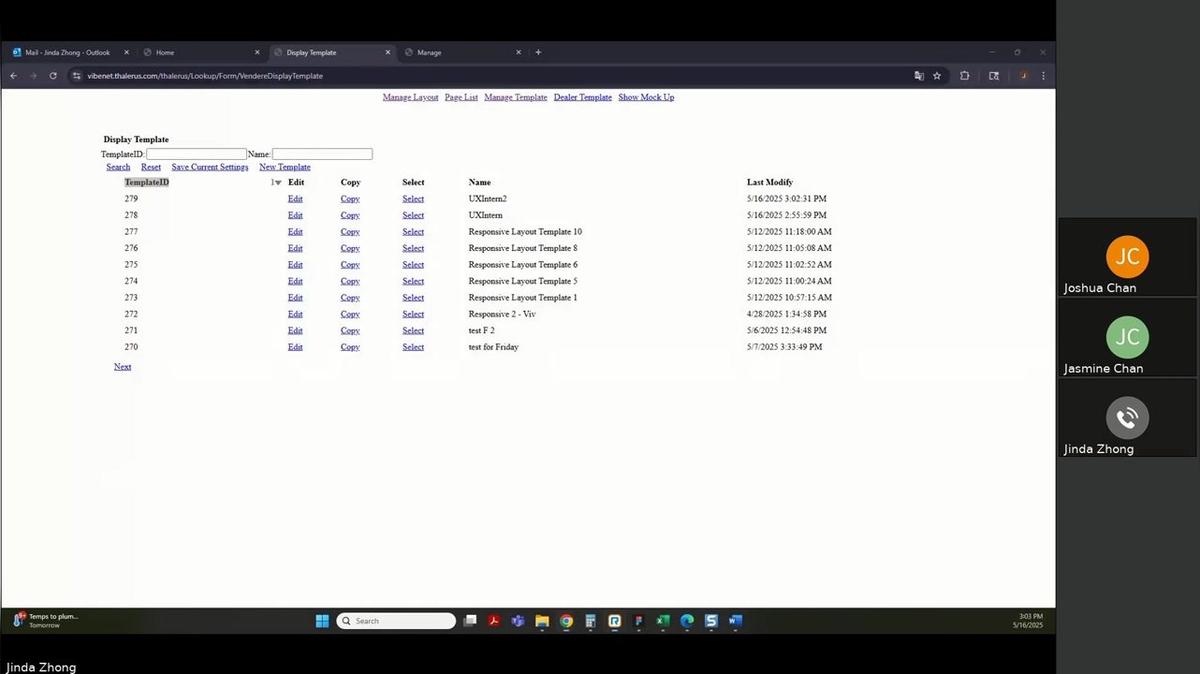Open Chrome's three-dot customize menu
The image size is (1200, 674).
pyautogui.click(x=1043, y=75)
